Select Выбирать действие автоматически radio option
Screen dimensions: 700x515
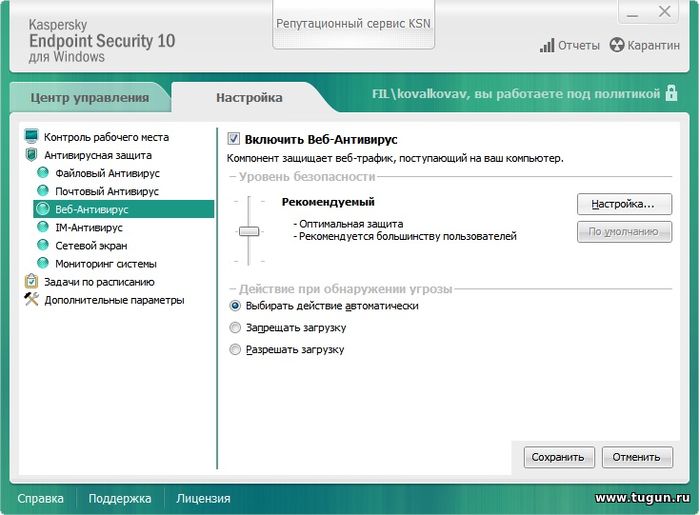click(x=235, y=306)
